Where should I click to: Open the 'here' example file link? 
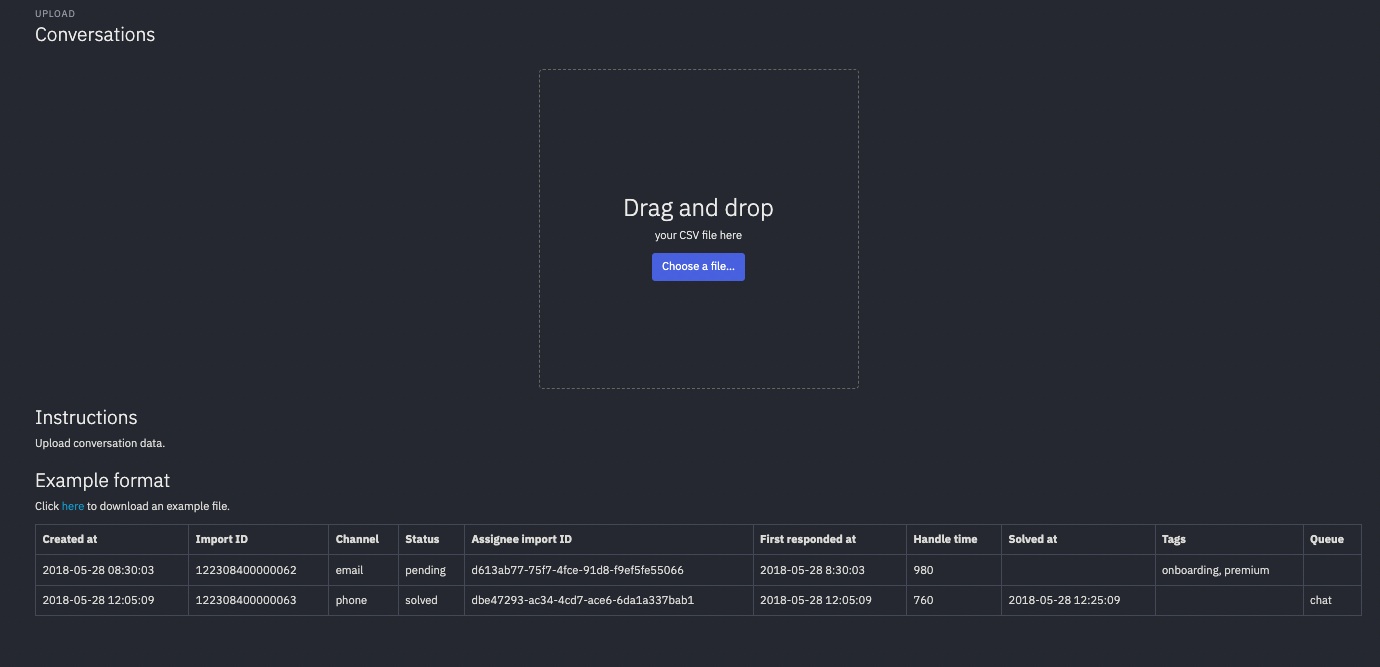click(x=73, y=506)
